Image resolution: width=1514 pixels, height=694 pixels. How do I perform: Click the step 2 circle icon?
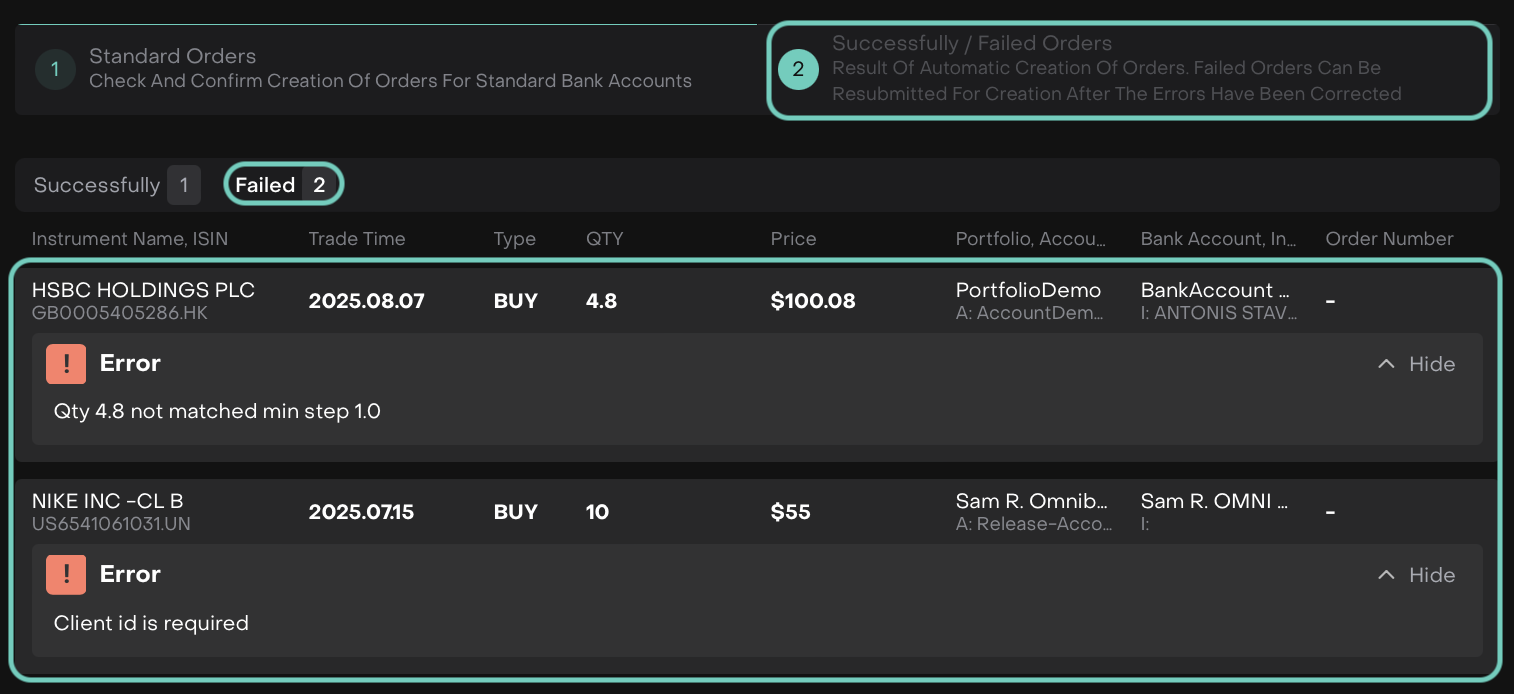pyautogui.click(x=798, y=69)
